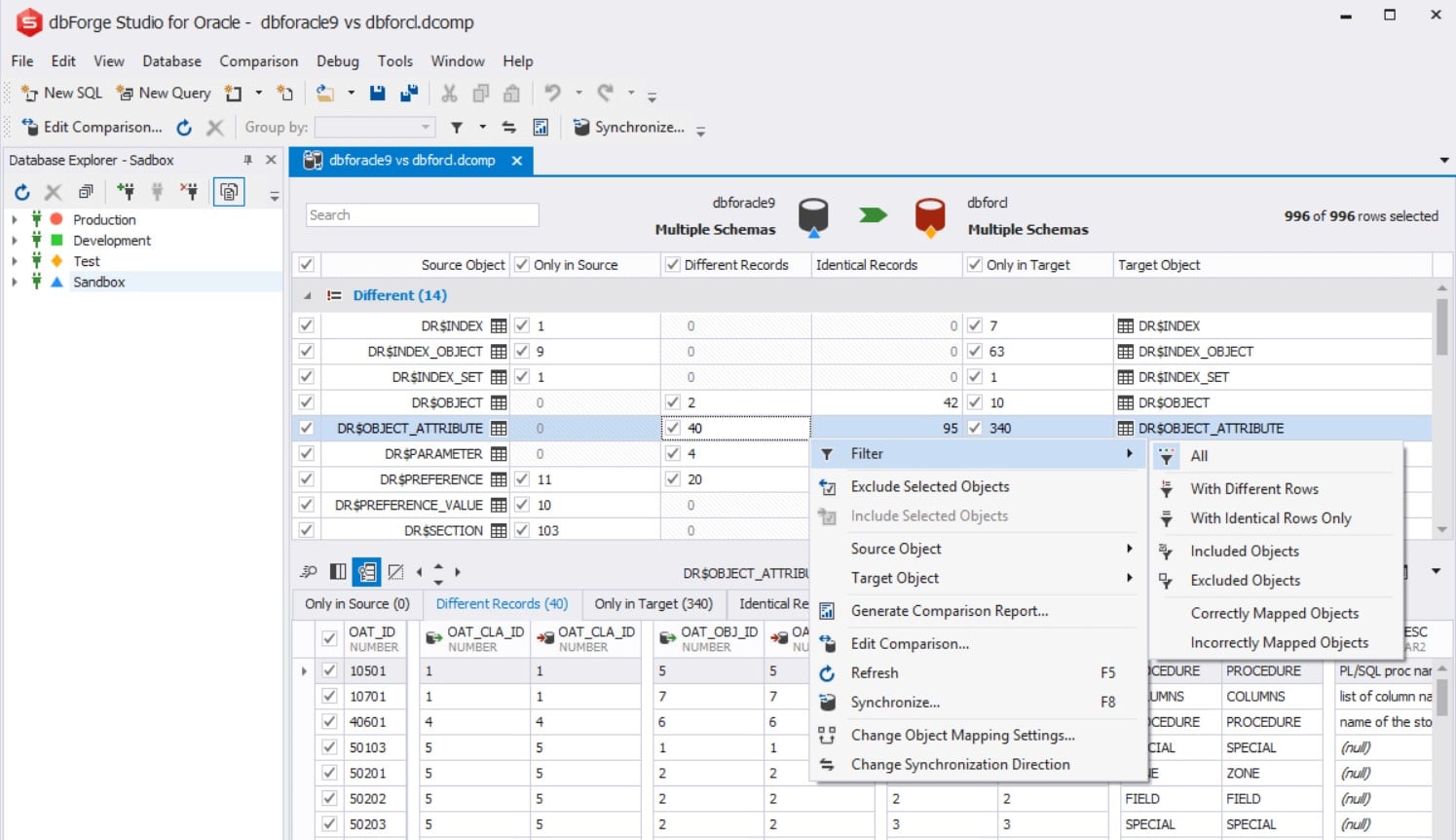Toggle the Different Records checkbox for DR$PREFERENCE
Image resolution: width=1456 pixels, height=840 pixels.
(672, 478)
